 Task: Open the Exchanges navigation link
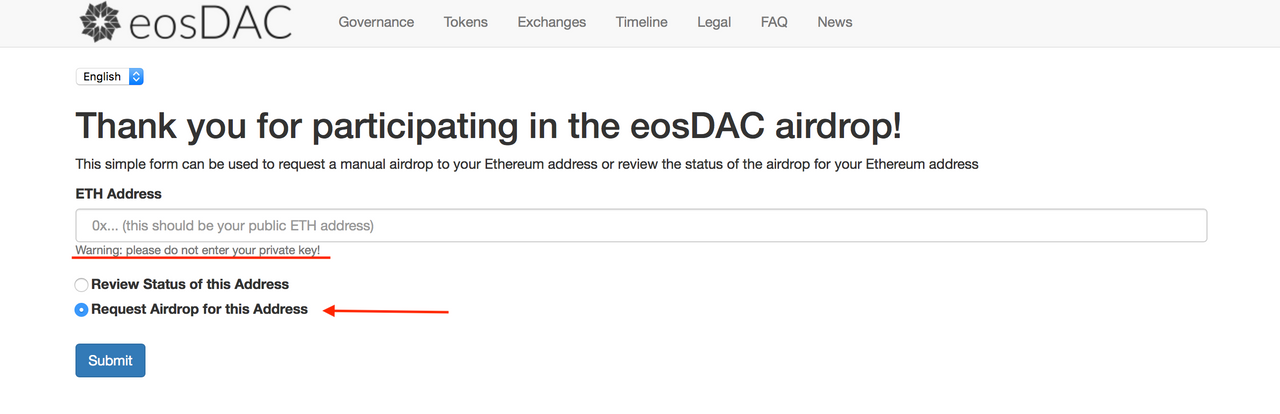click(552, 22)
